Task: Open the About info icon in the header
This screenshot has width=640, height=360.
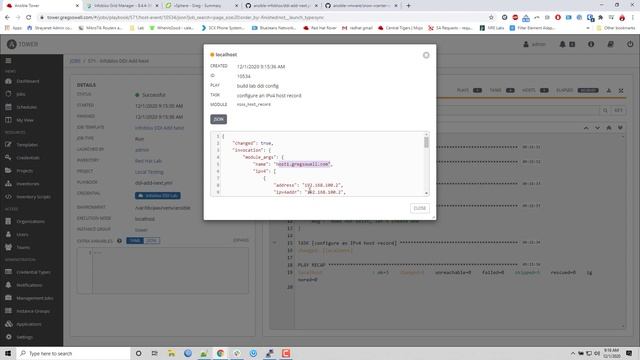Action: pos(591,44)
